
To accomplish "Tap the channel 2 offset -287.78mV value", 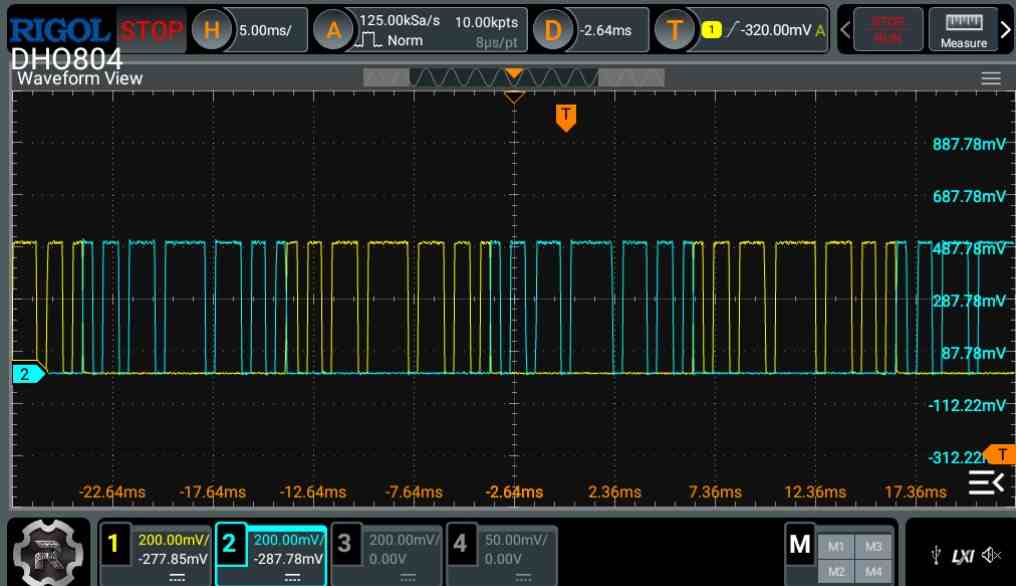I will point(288,559).
